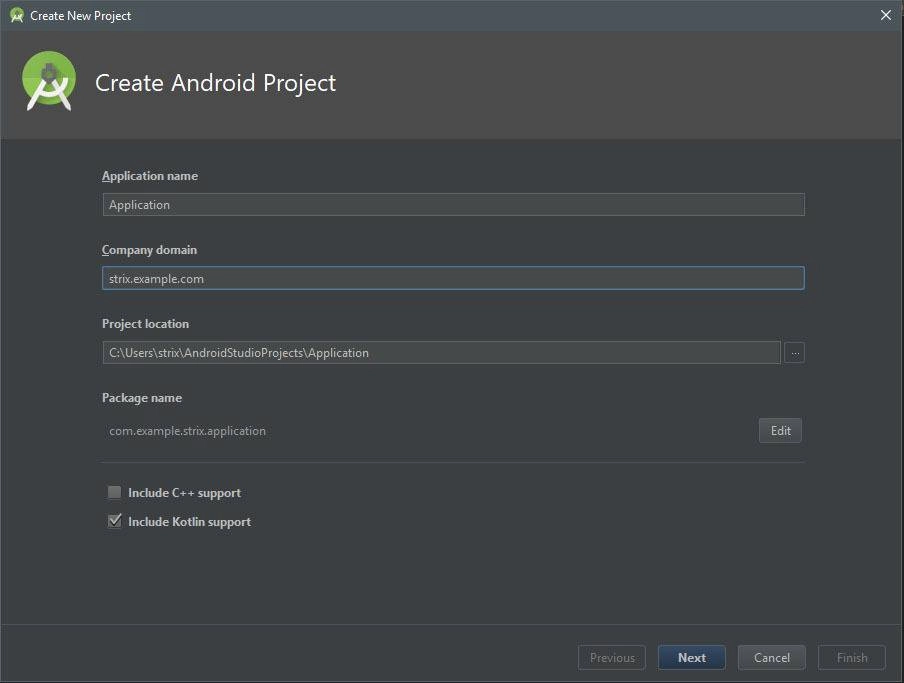This screenshot has width=904, height=683.
Task: Click the Company domain label
Action: [149, 250]
